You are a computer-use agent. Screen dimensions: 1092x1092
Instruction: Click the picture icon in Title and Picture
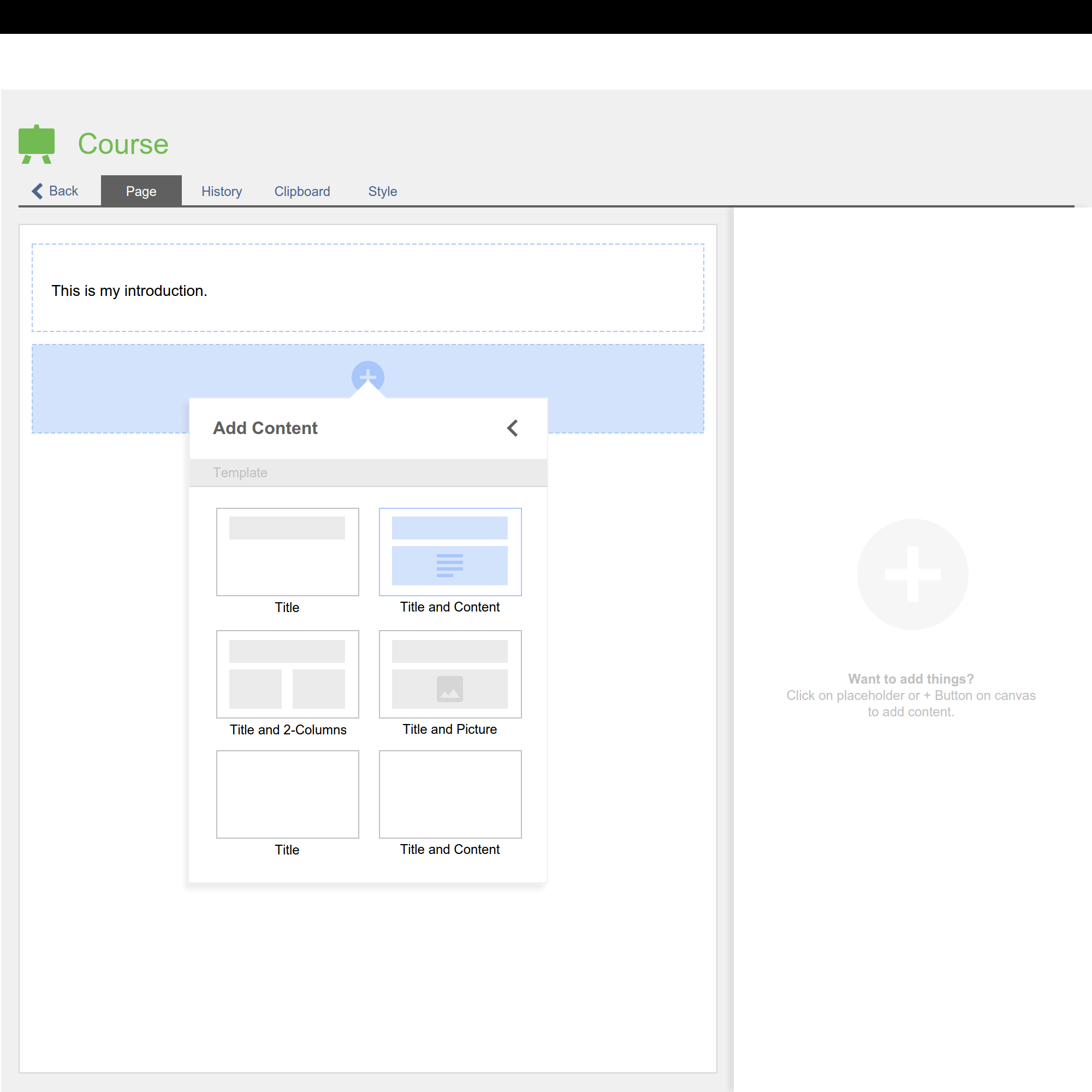[x=450, y=689]
